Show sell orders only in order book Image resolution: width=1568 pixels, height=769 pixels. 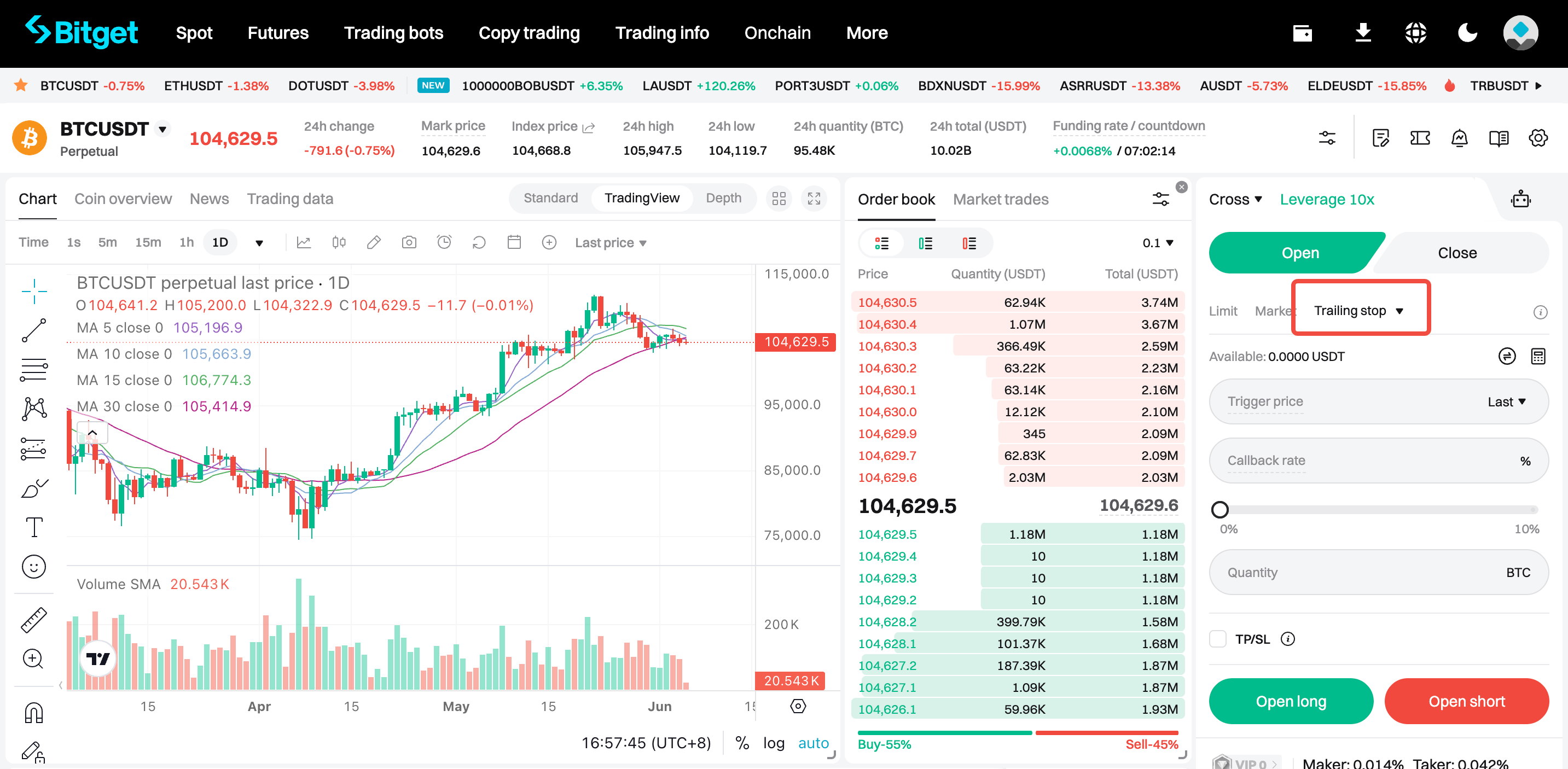[969, 243]
